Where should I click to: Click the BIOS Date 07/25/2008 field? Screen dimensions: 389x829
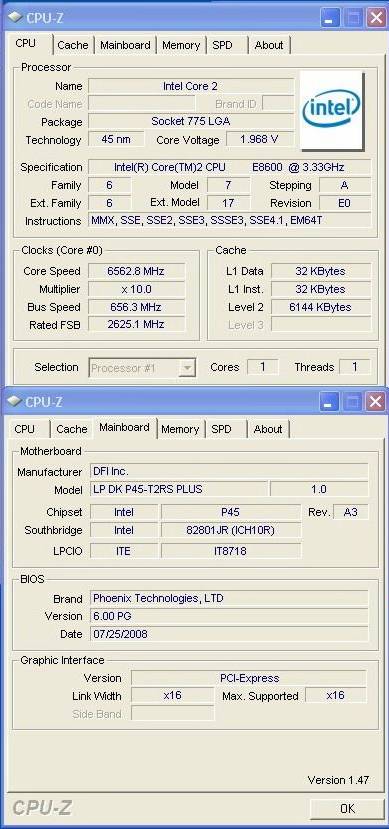point(229,634)
